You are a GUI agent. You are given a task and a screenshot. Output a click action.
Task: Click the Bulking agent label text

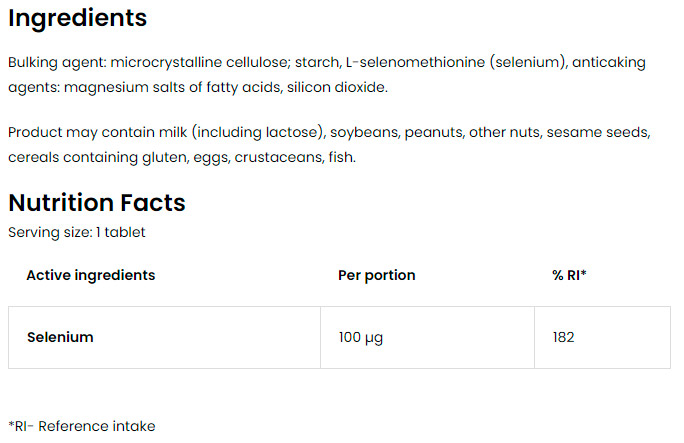coord(58,63)
